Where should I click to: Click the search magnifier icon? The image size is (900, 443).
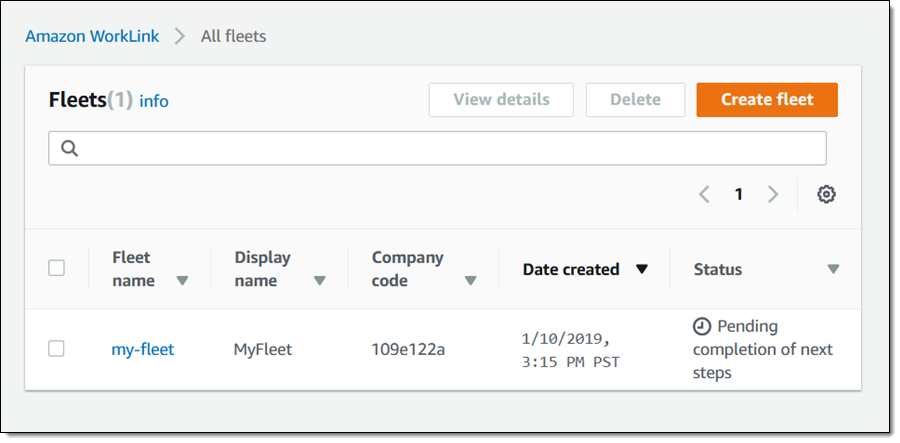[x=69, y=148]
